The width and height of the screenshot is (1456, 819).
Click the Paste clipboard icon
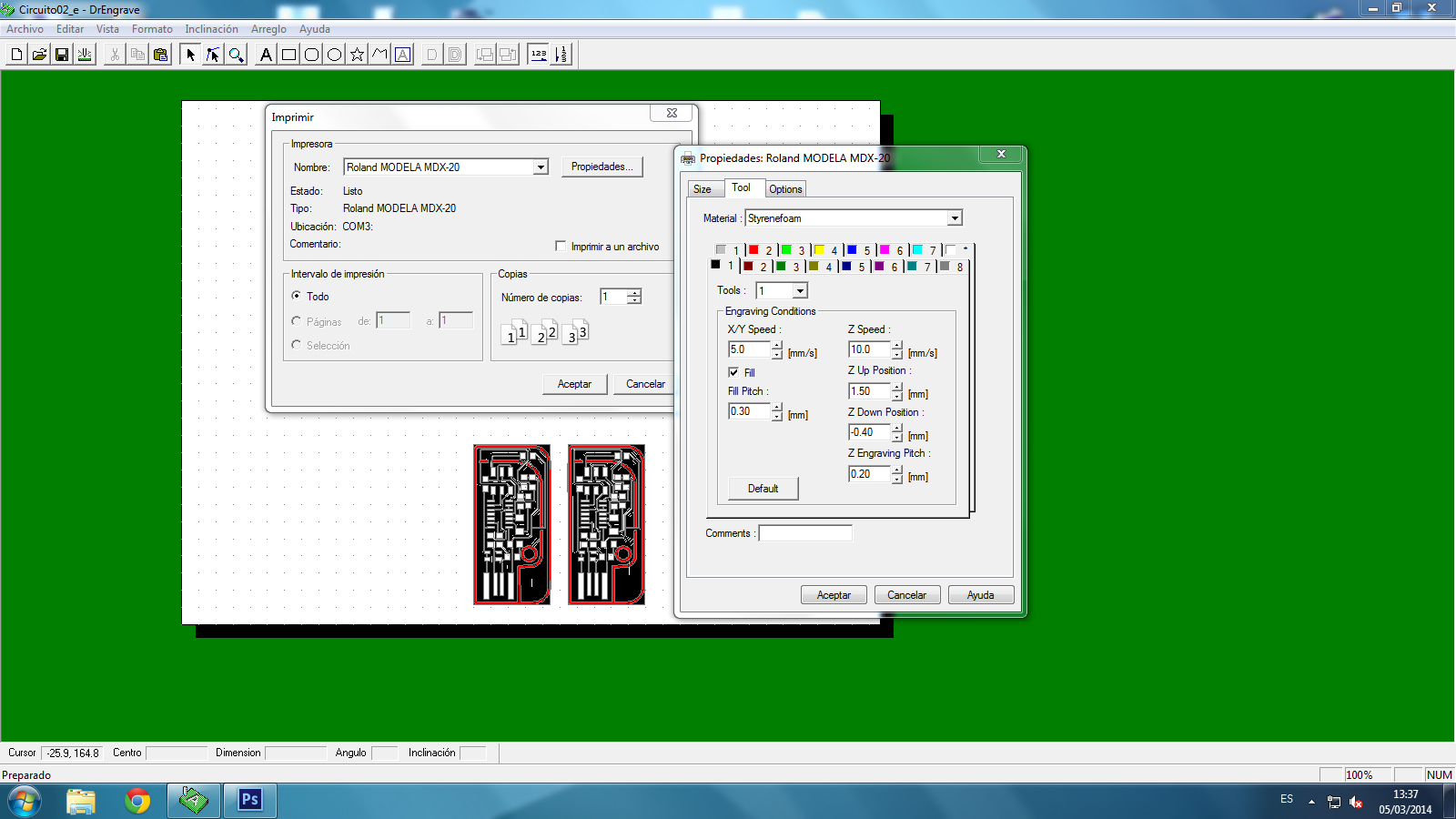pos(160,55)
